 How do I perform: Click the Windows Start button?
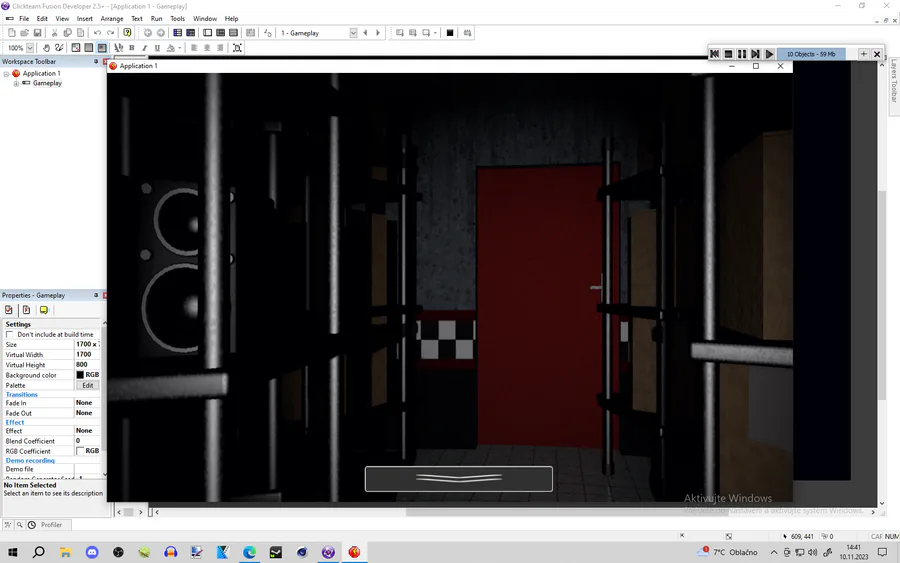click(x=13, y=552)
